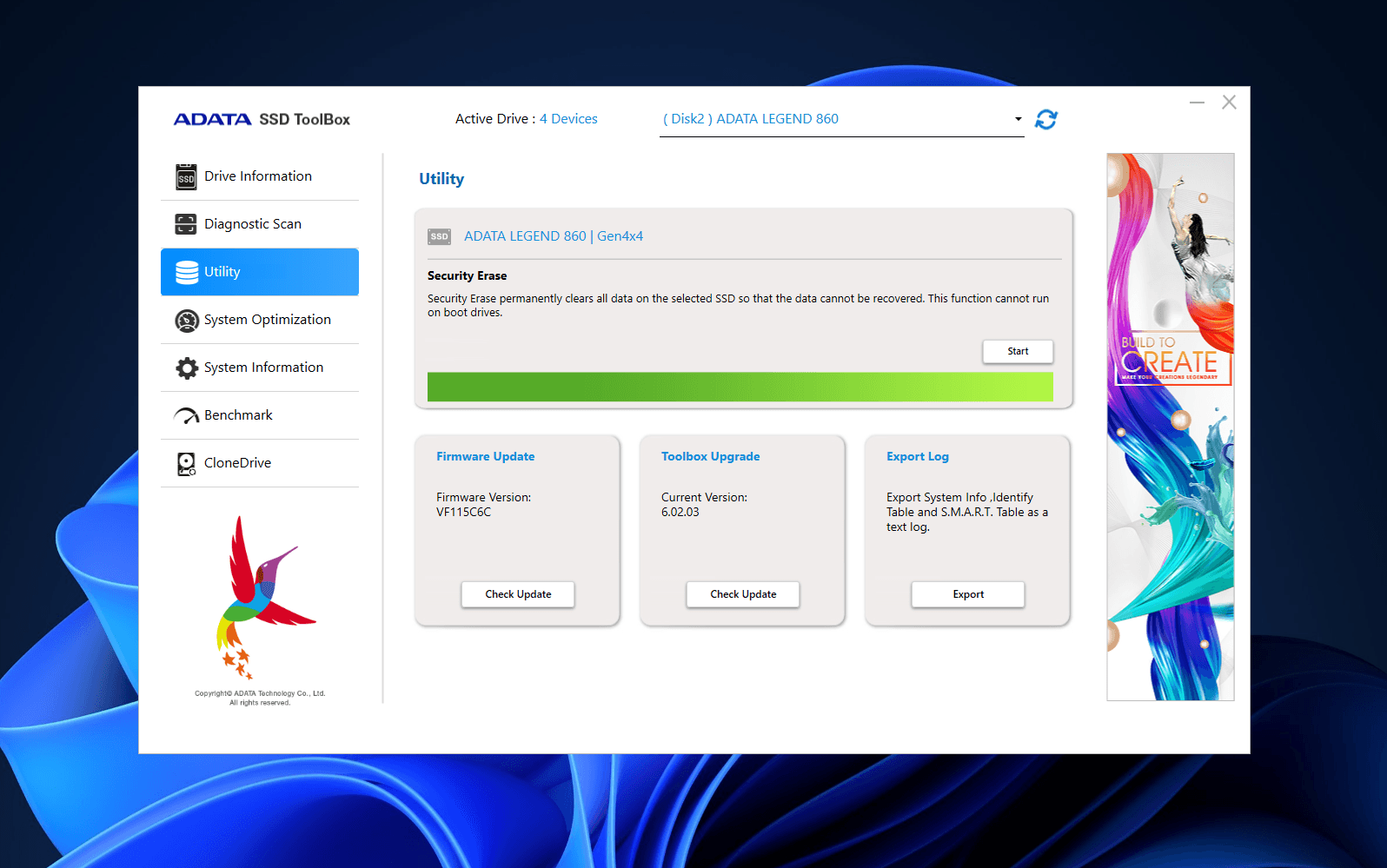Image resolution: width=1387 pixels, height=868 pixels.
Task: Click the Export log button
Action: [968, 594]
